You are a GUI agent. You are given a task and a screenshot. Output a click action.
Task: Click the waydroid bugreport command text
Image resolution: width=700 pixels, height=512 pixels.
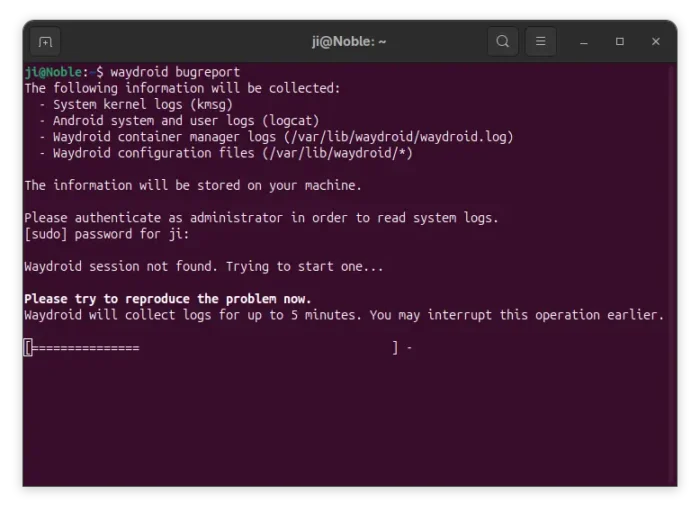175,72
